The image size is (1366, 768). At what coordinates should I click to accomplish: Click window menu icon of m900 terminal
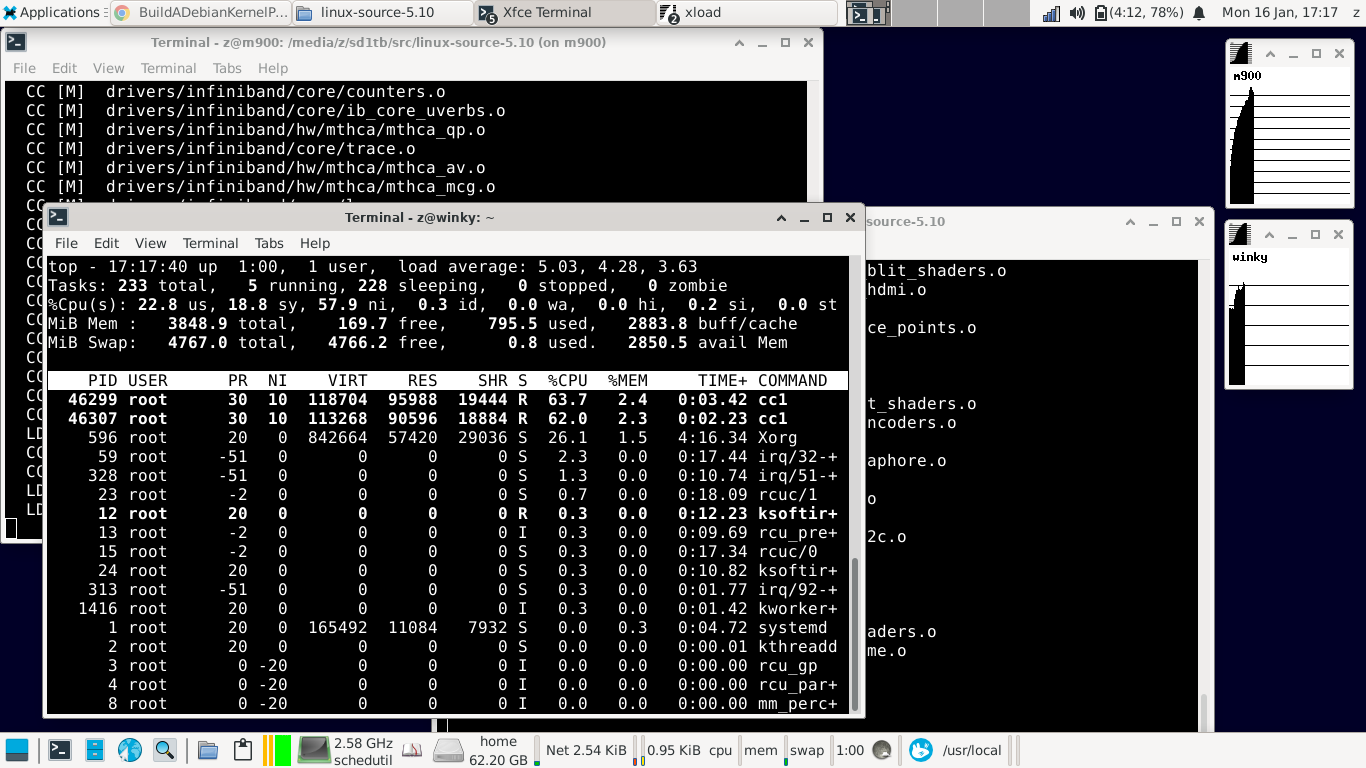[x=16, y=42]
